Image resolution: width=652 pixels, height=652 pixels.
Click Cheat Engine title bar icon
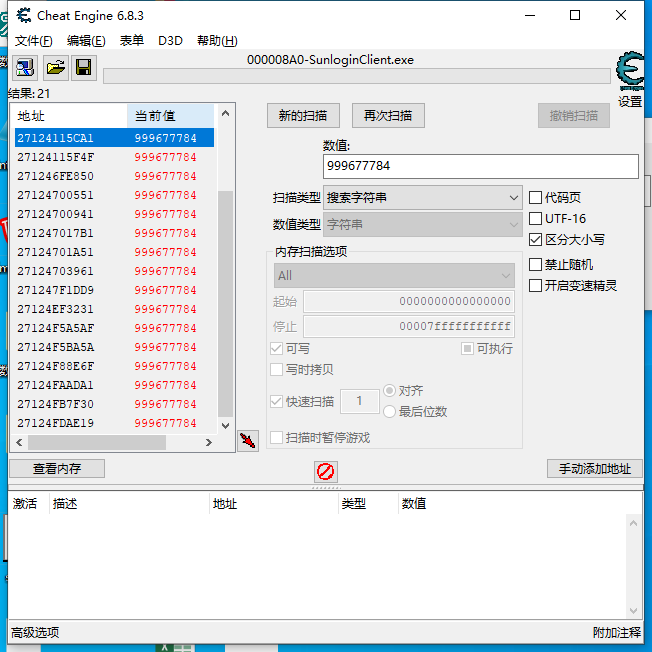(24, 15)
